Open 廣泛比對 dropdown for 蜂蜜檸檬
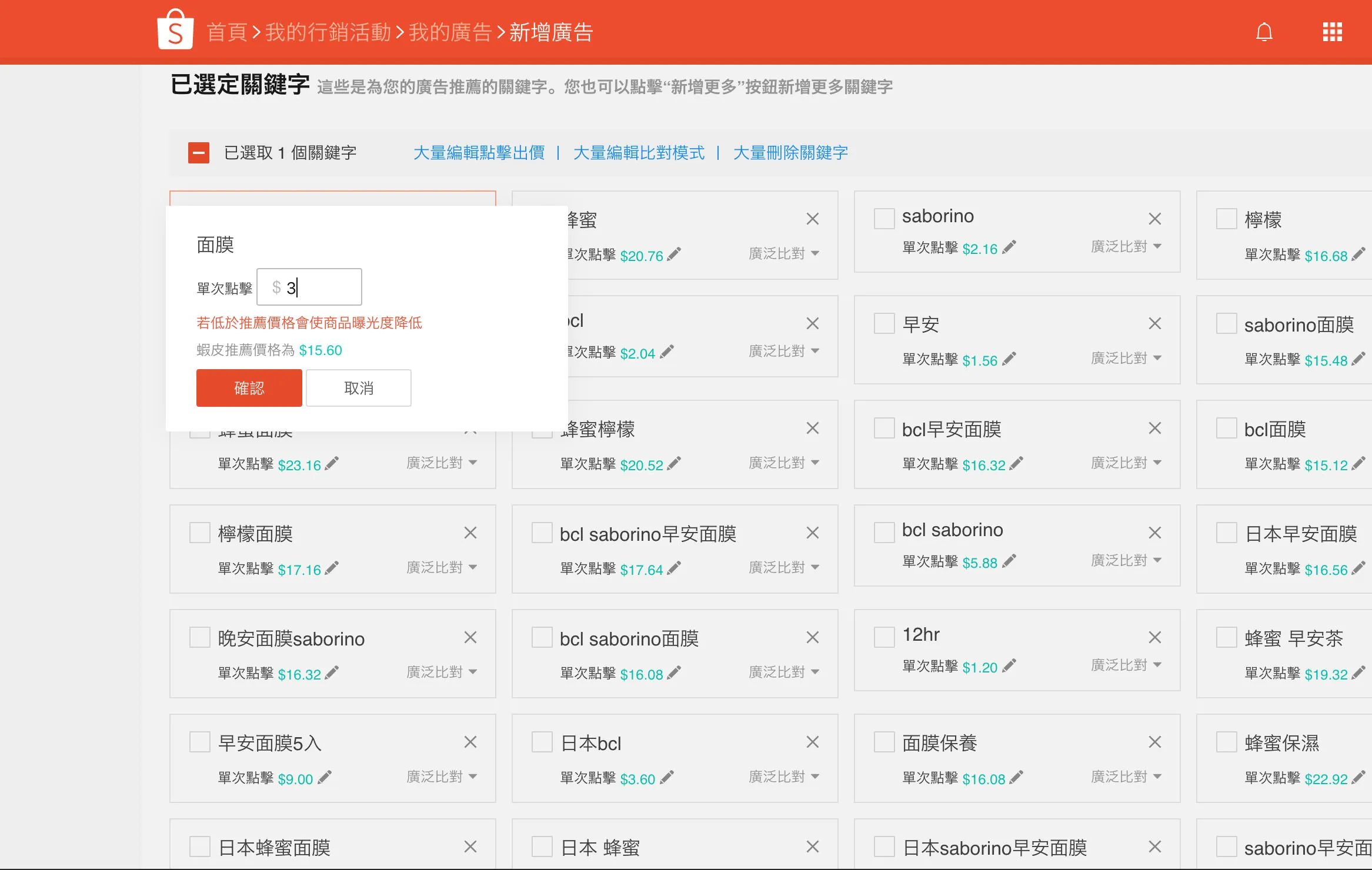This screenshot has width=1372, height=870. tap(783, 463)
